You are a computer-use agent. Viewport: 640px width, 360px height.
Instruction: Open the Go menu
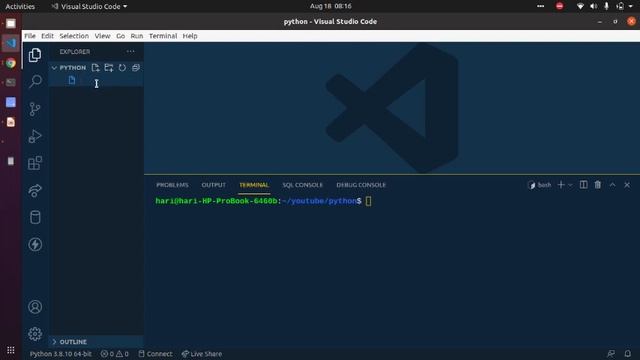click(x=120, y=36)
